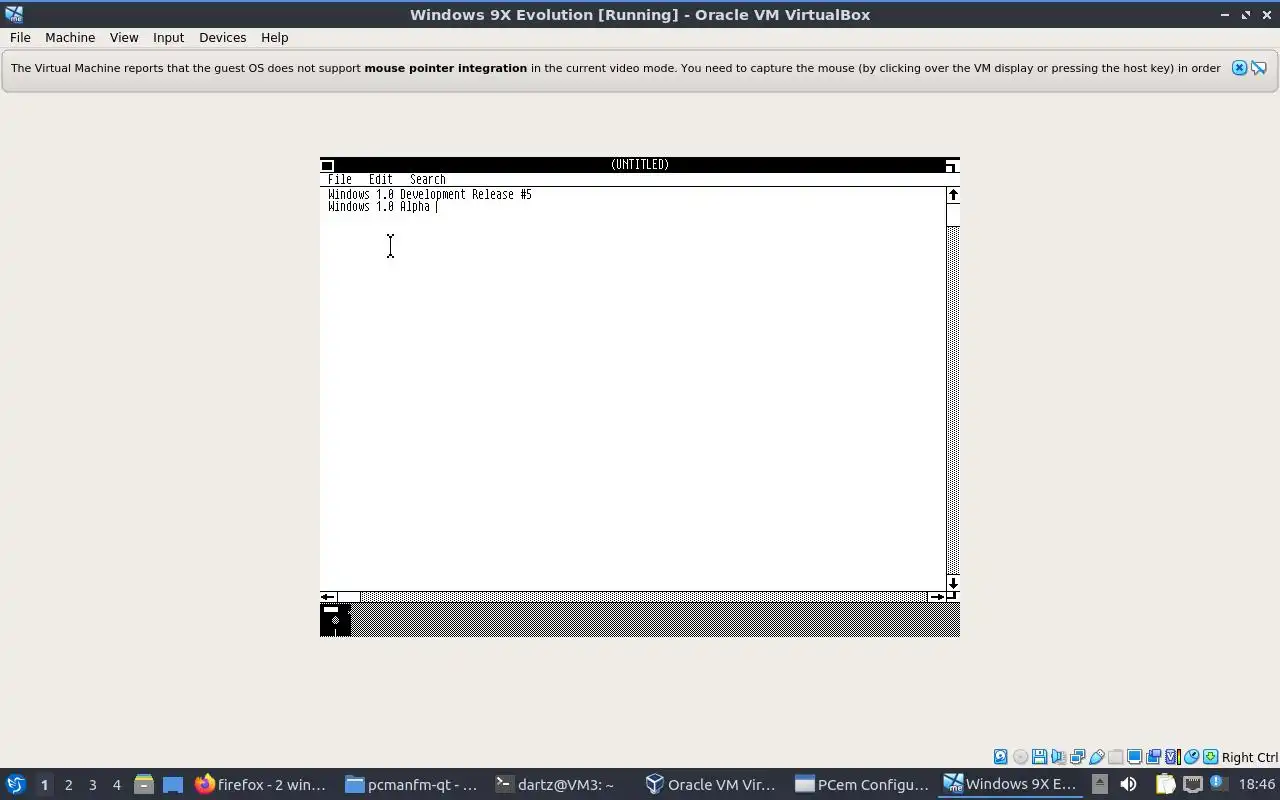
Task: Click the display indicator in the VirtualBox status bar
Action: pos(1134,757)
